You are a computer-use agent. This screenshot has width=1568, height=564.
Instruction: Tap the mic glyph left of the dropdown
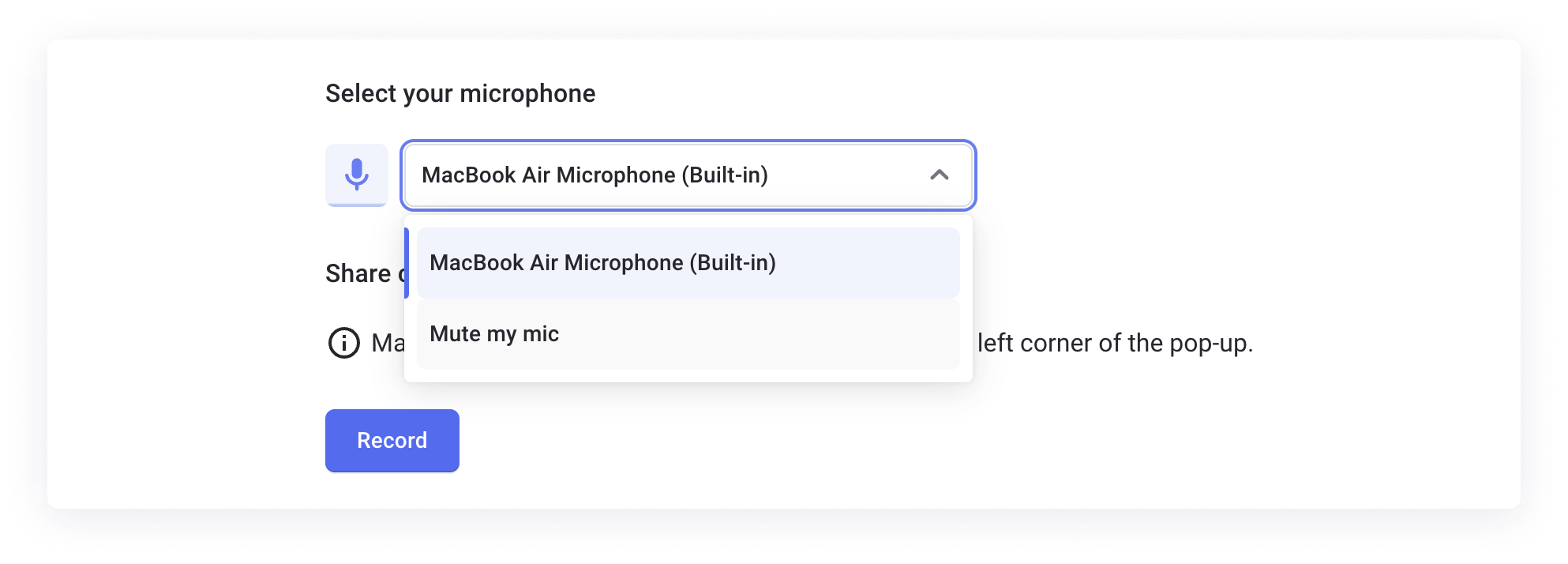point(357,175)
